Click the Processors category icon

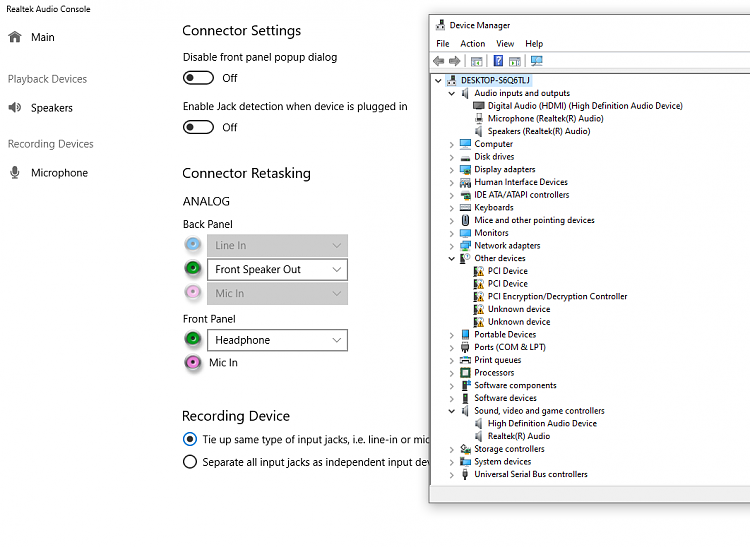coord(465,372)
